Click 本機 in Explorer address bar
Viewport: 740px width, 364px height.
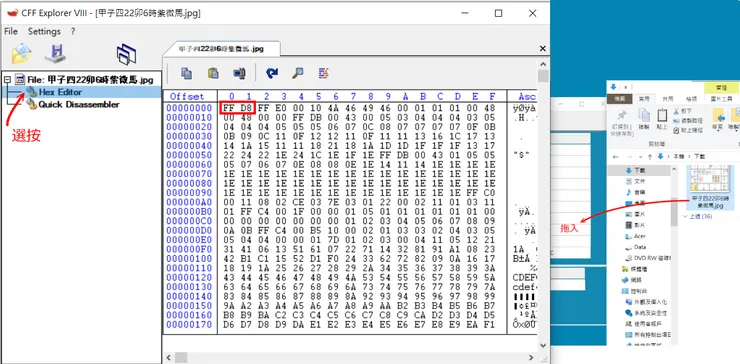coord(679,156)
